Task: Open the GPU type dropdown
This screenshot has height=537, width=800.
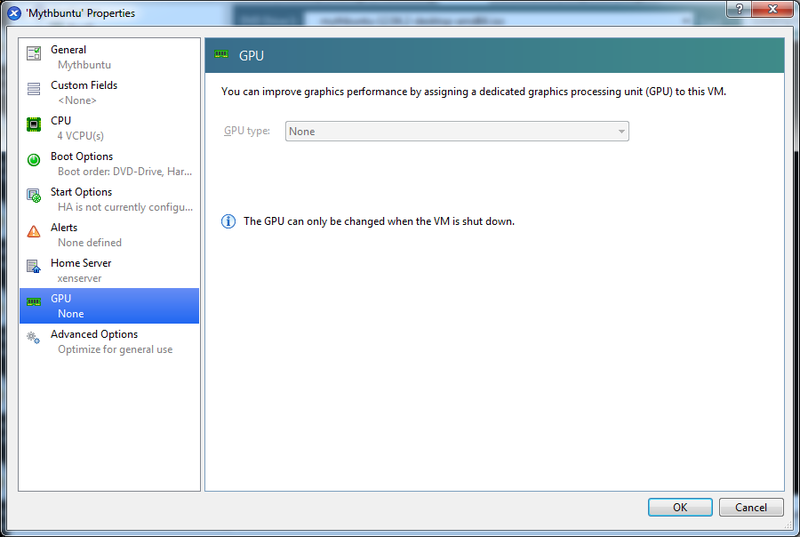Action: click(456, 131)
